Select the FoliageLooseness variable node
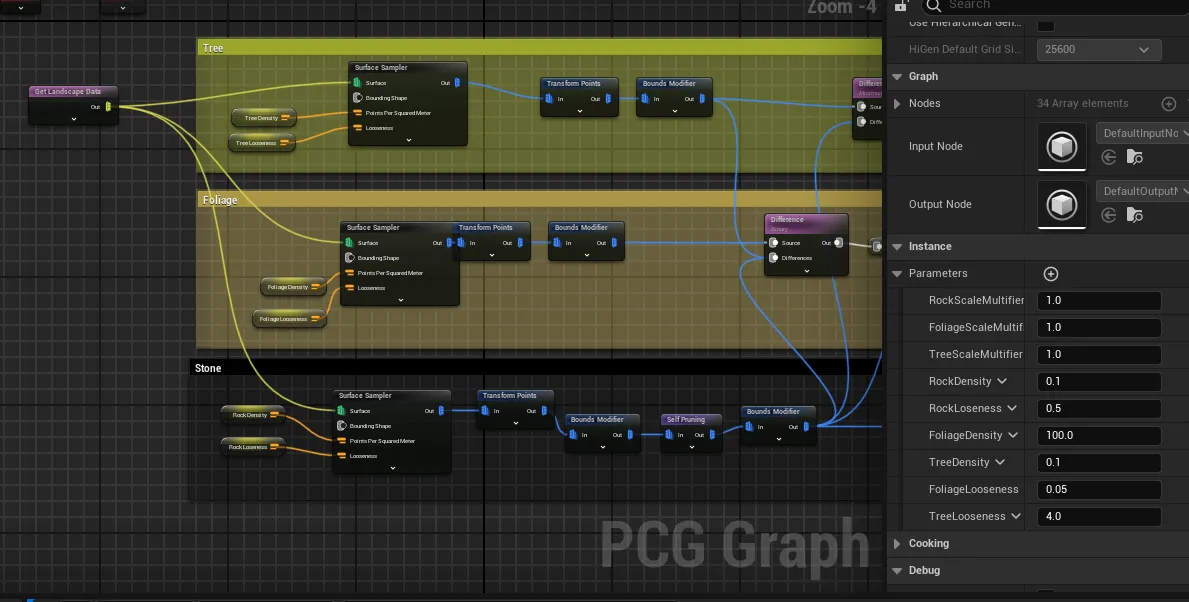The width and height of the screenshot is (1189, 602). click(x=289, y=319)
